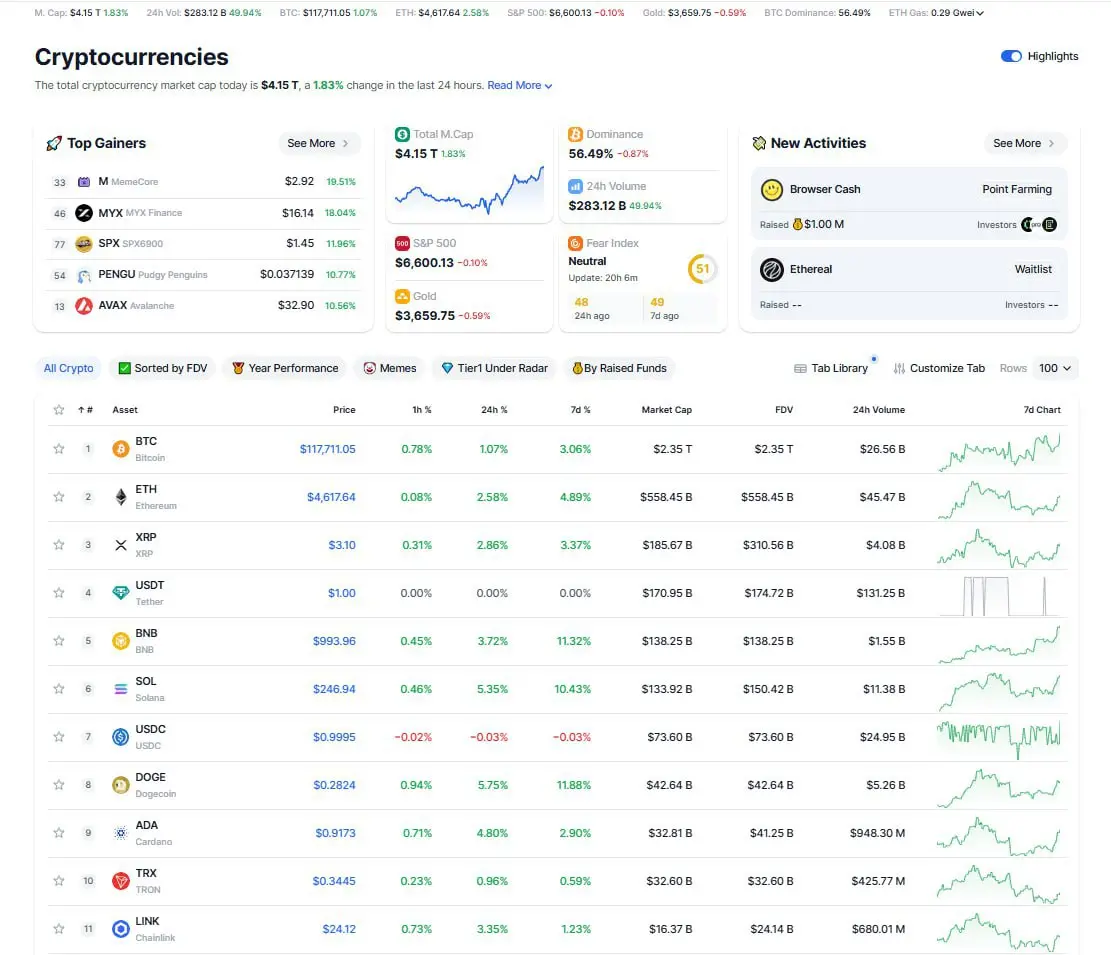This screenshot has height=955, width=1111.
Task: Sort table by 7d % column
Action: [x=580, y=409]
